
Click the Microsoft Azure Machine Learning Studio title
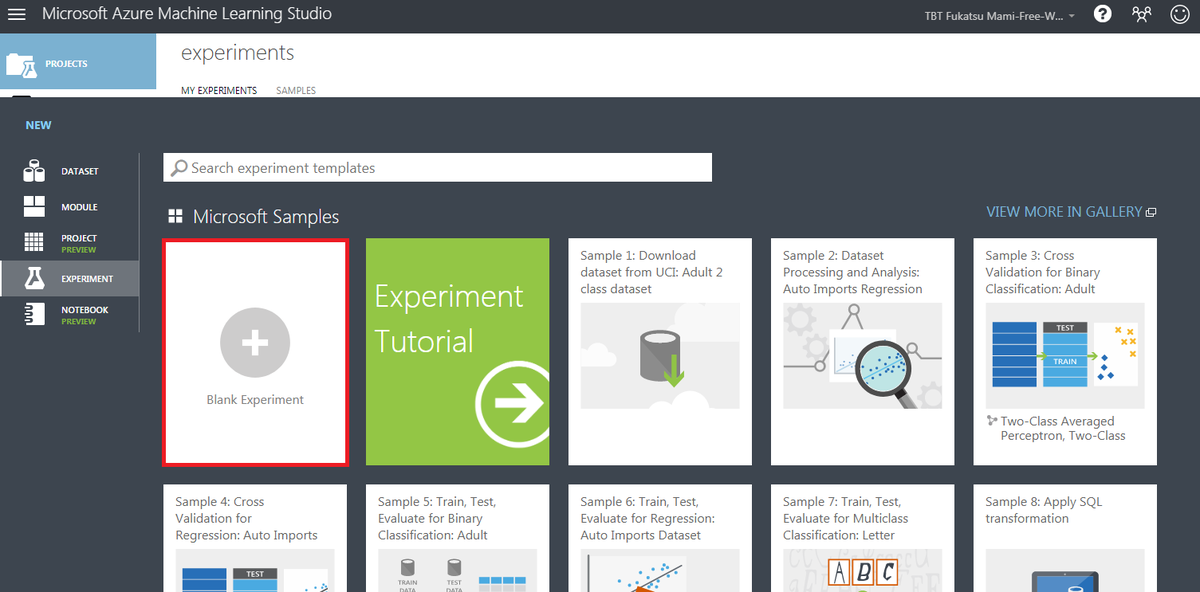[x=187, y=15]
